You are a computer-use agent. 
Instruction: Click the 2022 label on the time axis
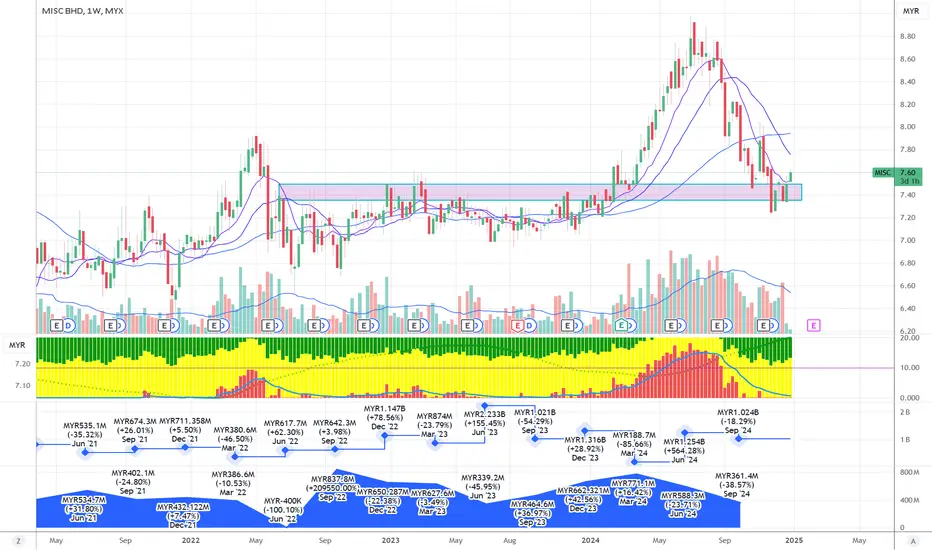[191, 540]
